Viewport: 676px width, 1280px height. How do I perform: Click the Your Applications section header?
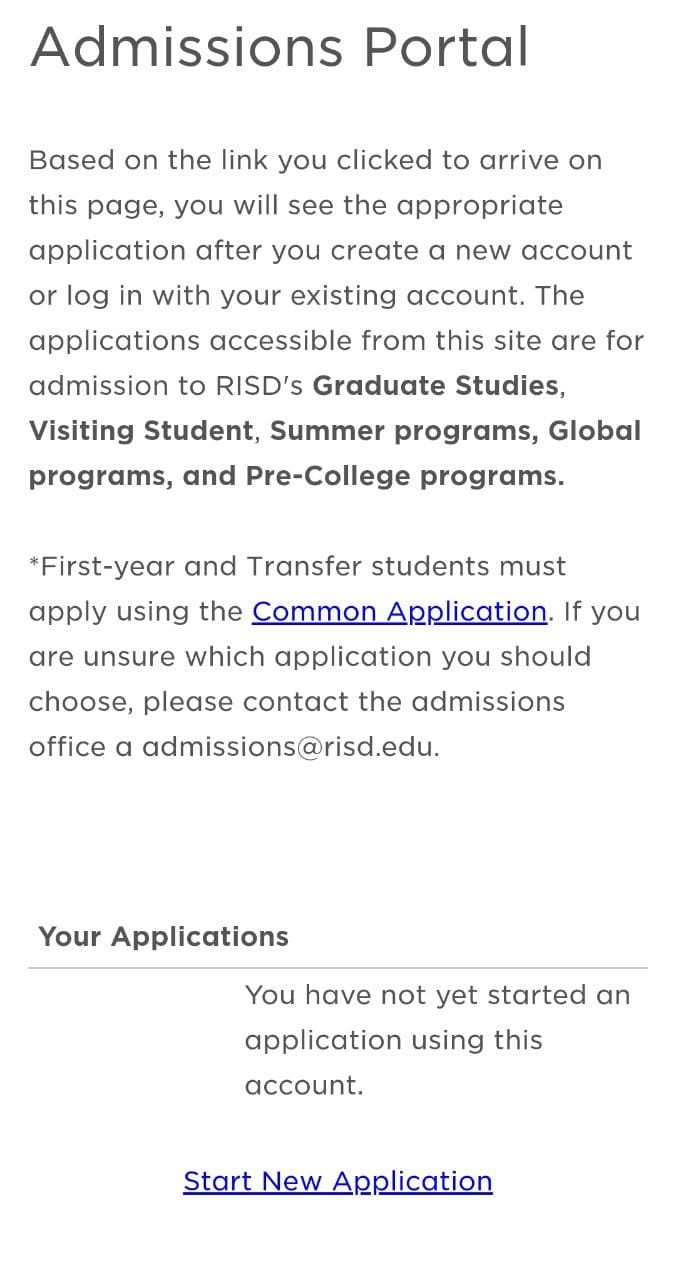point(162,936)
